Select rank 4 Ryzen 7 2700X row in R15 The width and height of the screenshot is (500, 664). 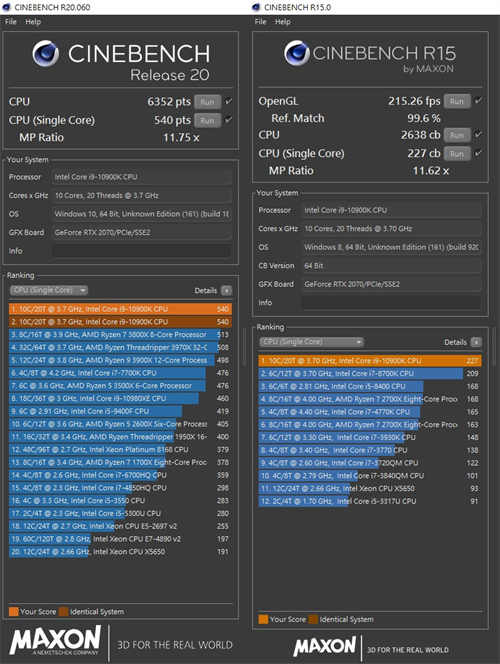(x=370, y=399)
